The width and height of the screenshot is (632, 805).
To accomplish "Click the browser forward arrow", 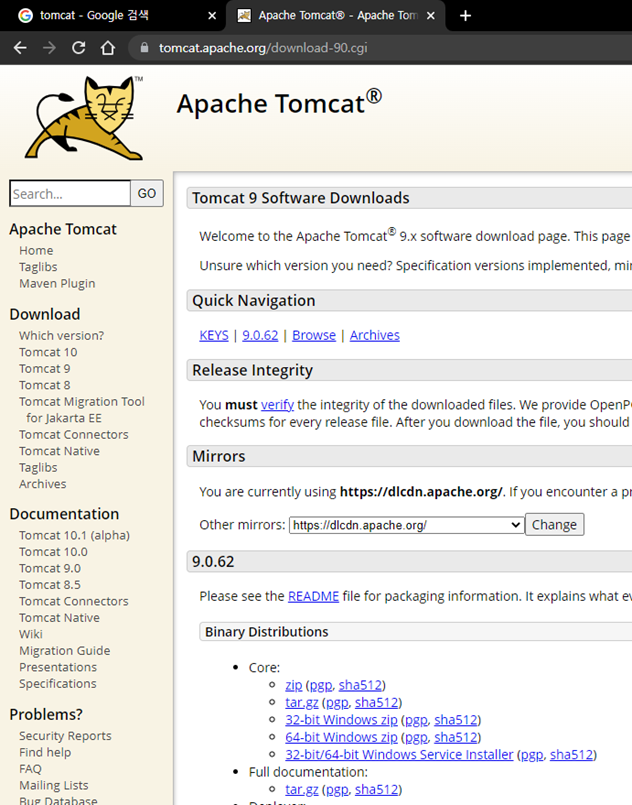I will coord(49,48).
